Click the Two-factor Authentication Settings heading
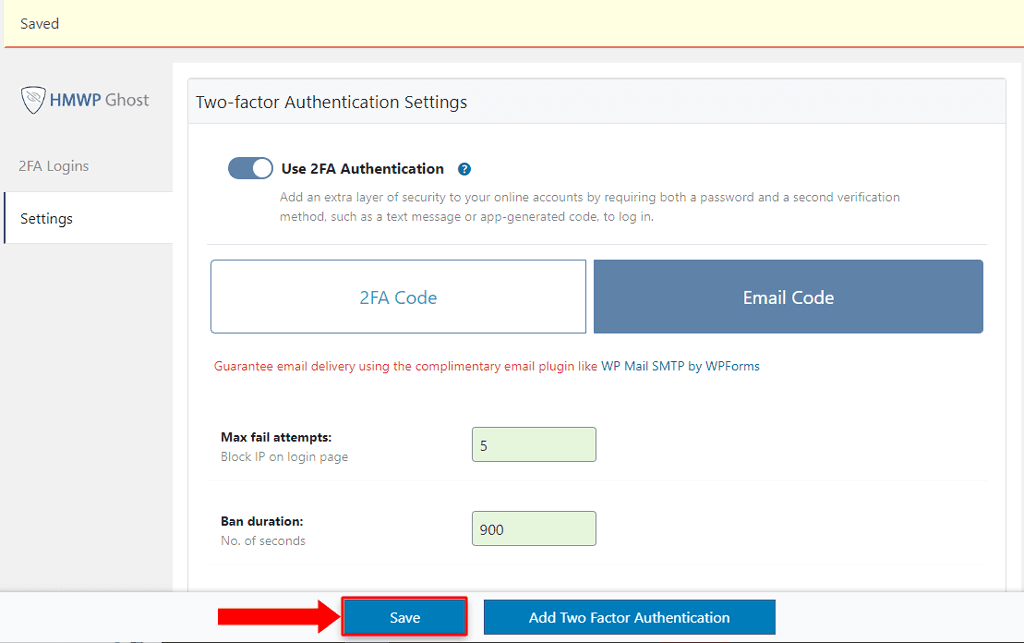This screenshot has height=643, width=1024. coord(331,102)
